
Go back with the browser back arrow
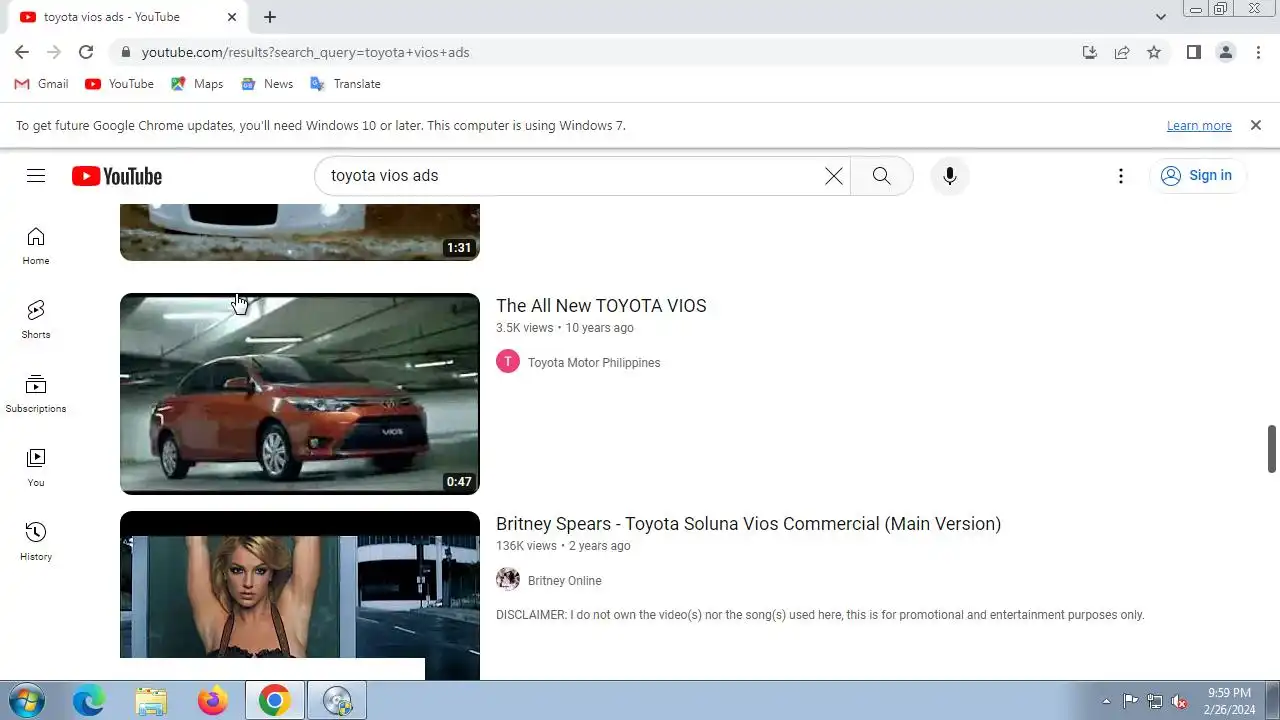pyautogui.click(x=22, y=52)
